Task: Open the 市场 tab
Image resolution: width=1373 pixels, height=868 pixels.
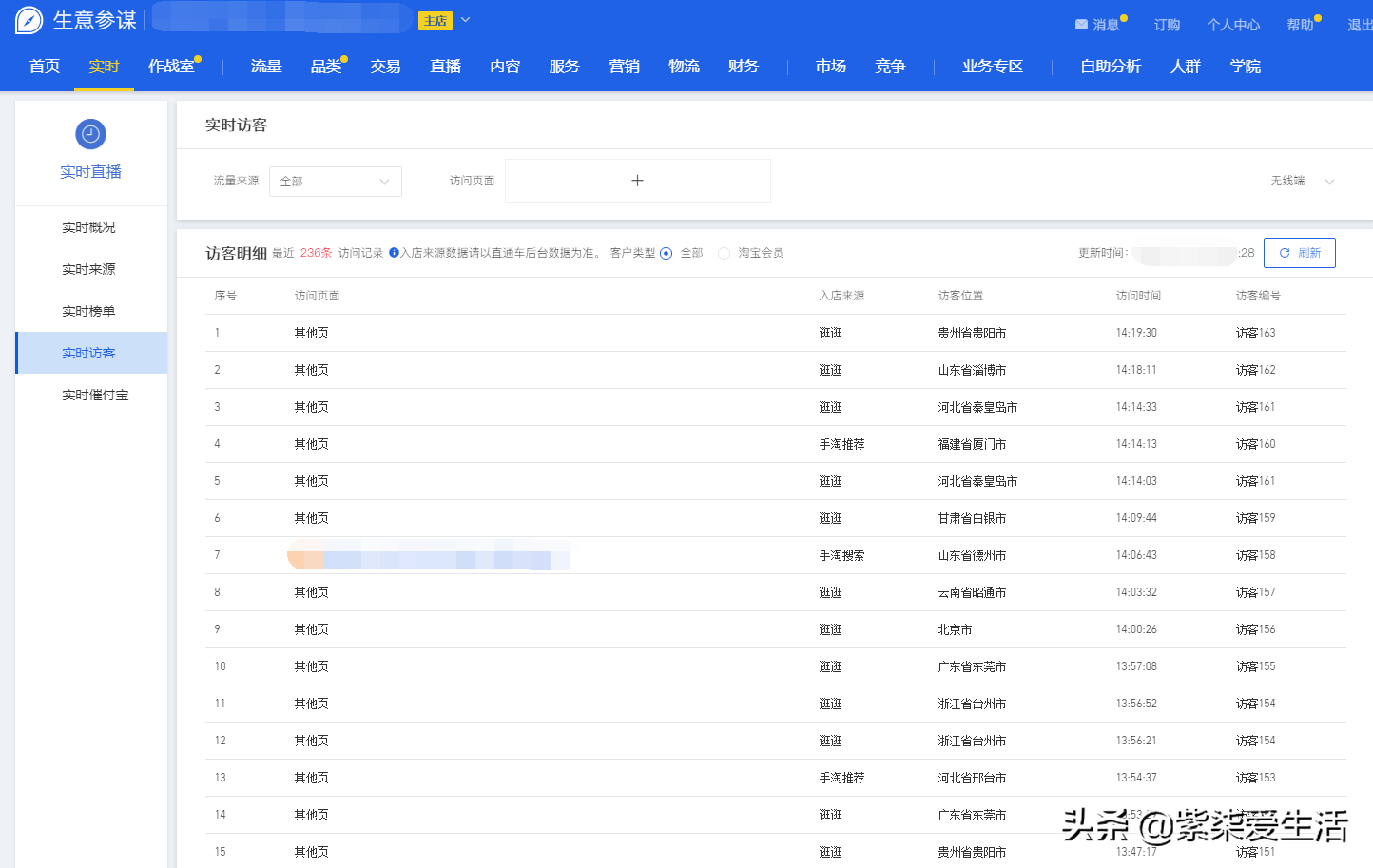Action: (830, 67)
